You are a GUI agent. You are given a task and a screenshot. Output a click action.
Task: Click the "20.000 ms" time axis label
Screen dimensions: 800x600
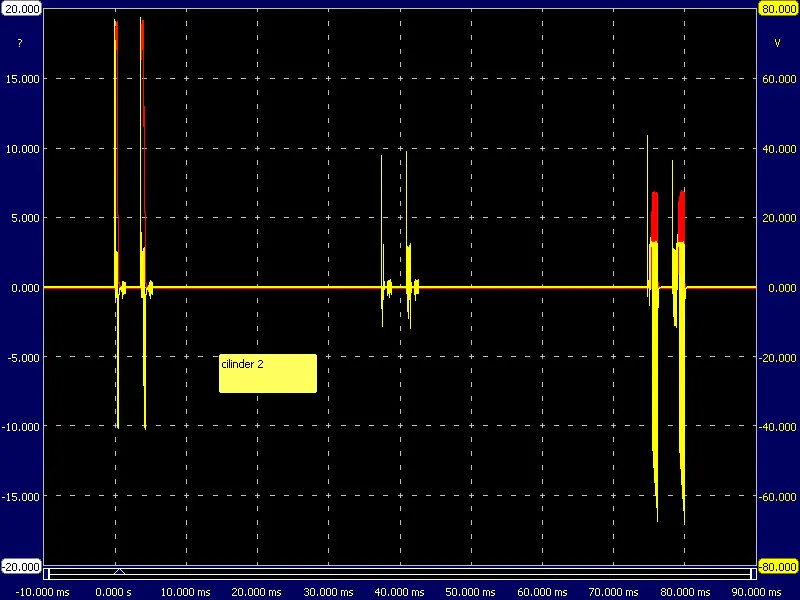click(257, 592)
